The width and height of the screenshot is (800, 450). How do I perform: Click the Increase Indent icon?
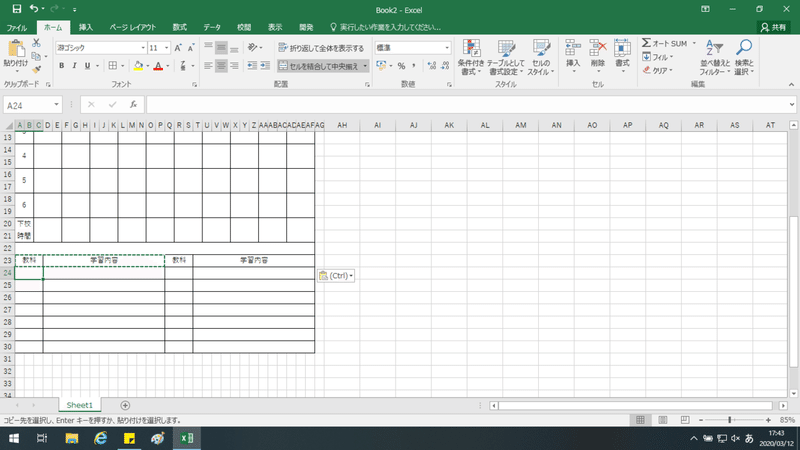pyautogui.click(x=265, y=66)
